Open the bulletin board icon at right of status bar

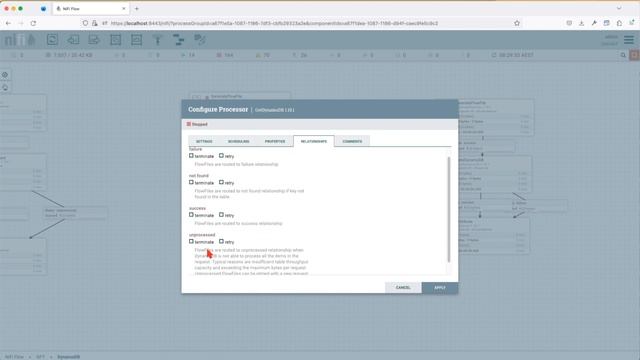[634, 55]
